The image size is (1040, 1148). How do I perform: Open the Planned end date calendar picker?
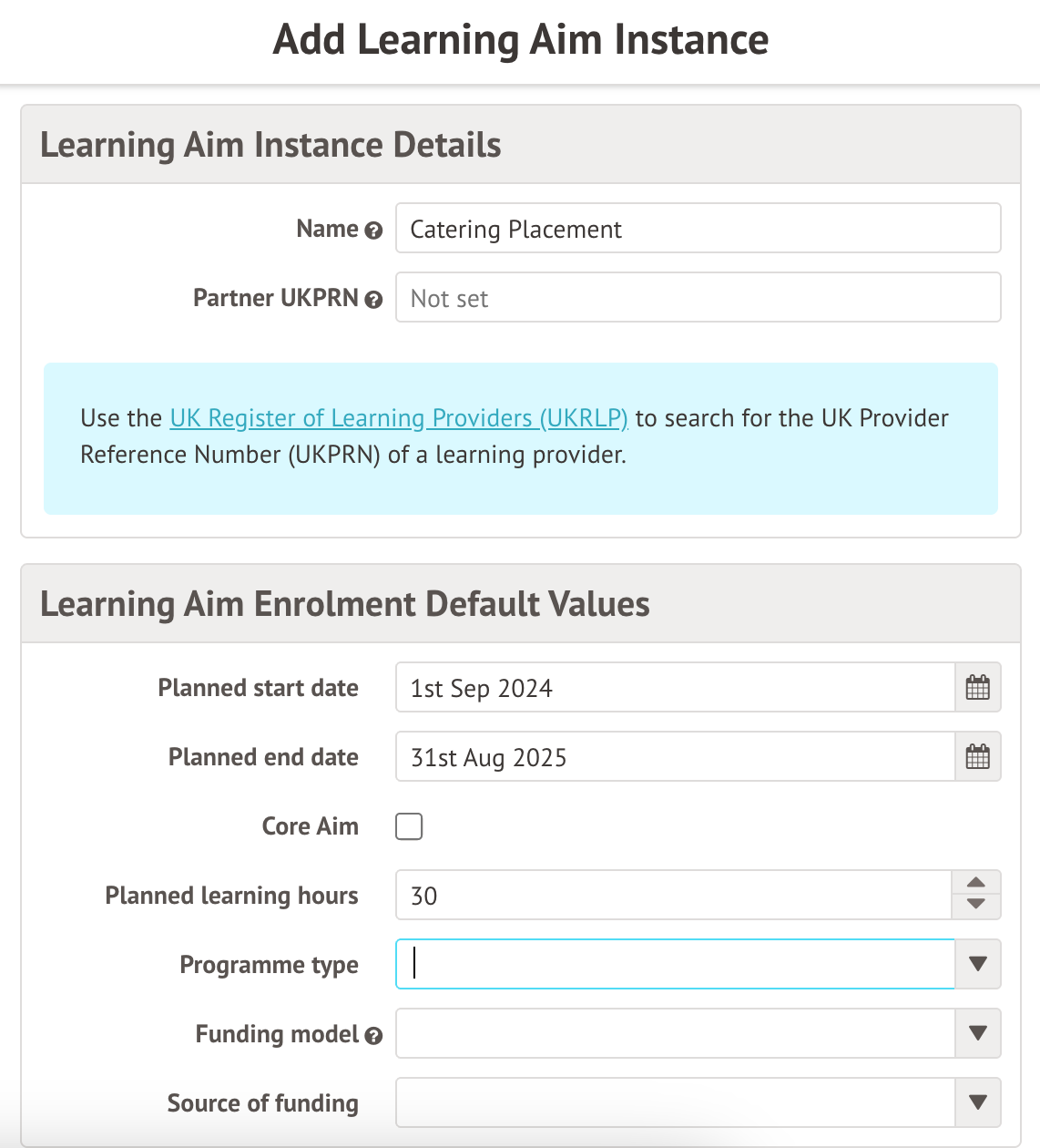977,757
